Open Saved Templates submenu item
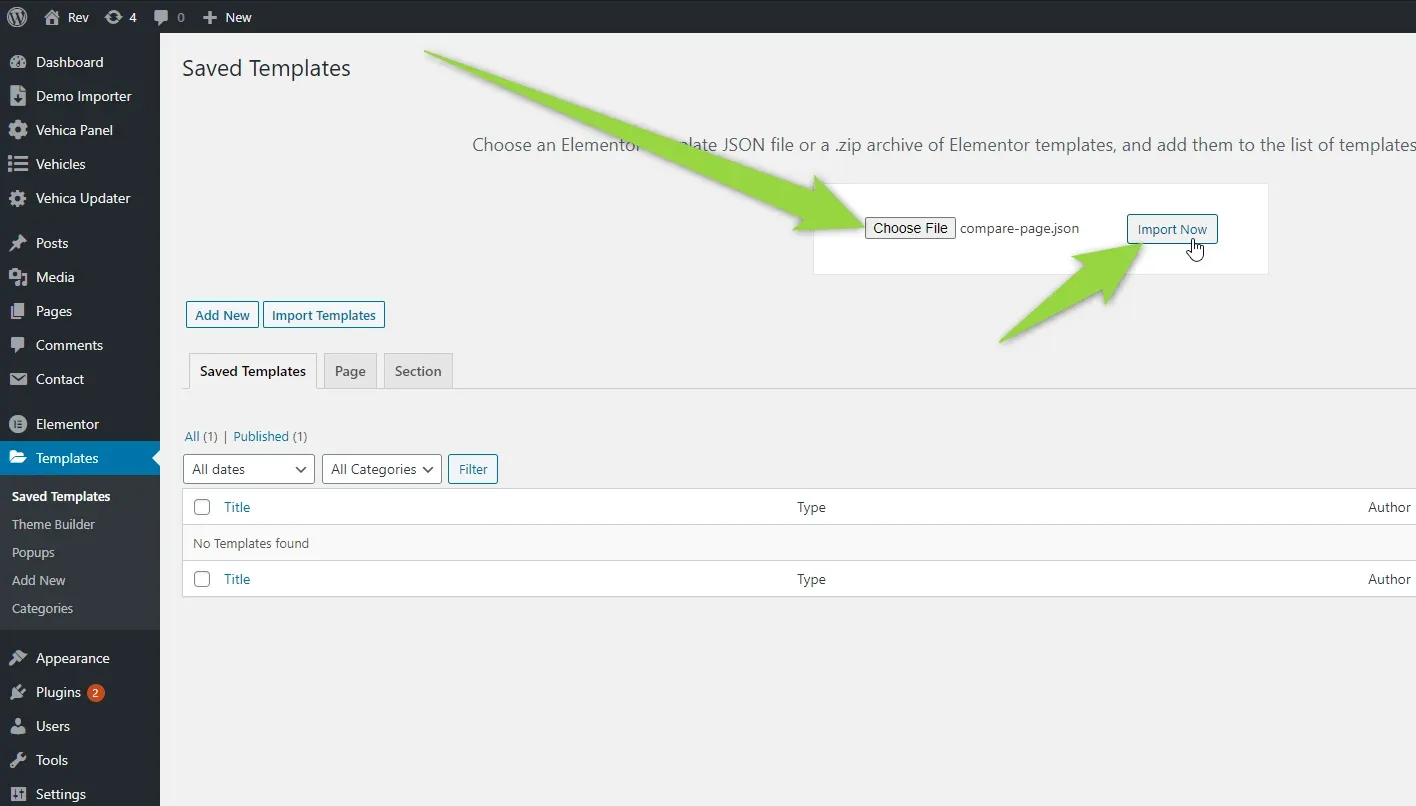 point(61,496)
